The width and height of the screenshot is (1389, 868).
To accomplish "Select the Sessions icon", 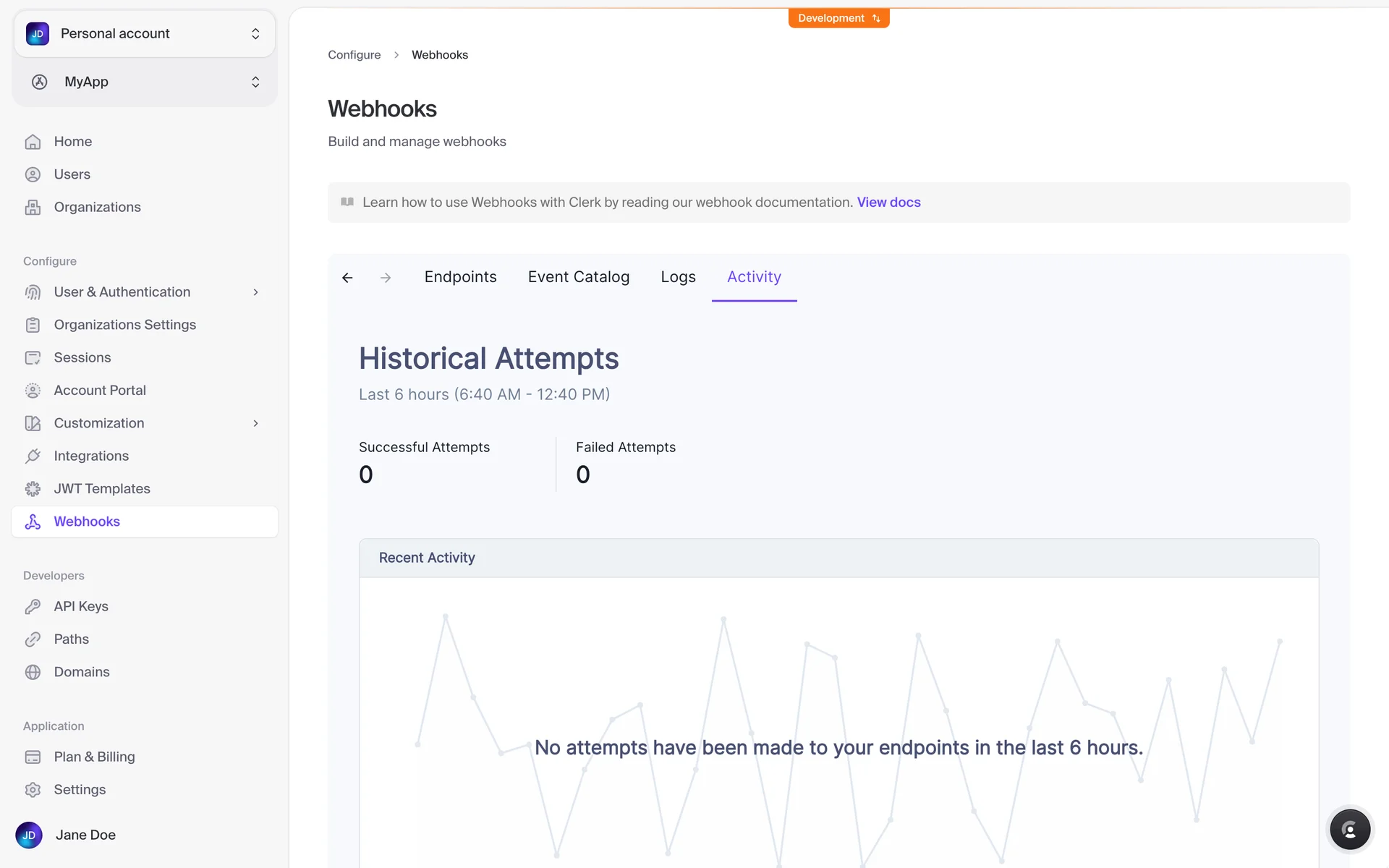I will 33,357.
